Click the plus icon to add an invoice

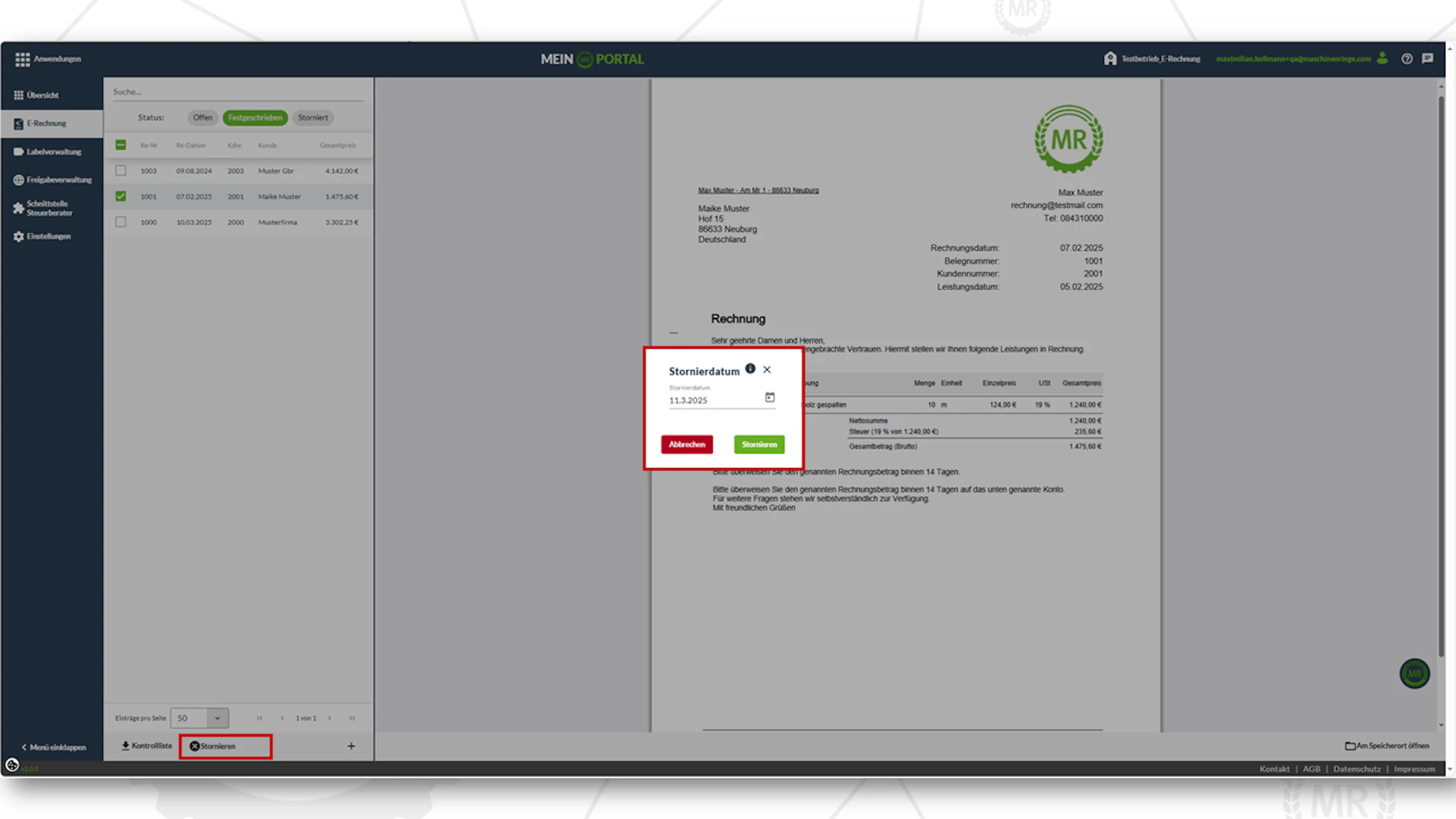click(x=351, y=746)
